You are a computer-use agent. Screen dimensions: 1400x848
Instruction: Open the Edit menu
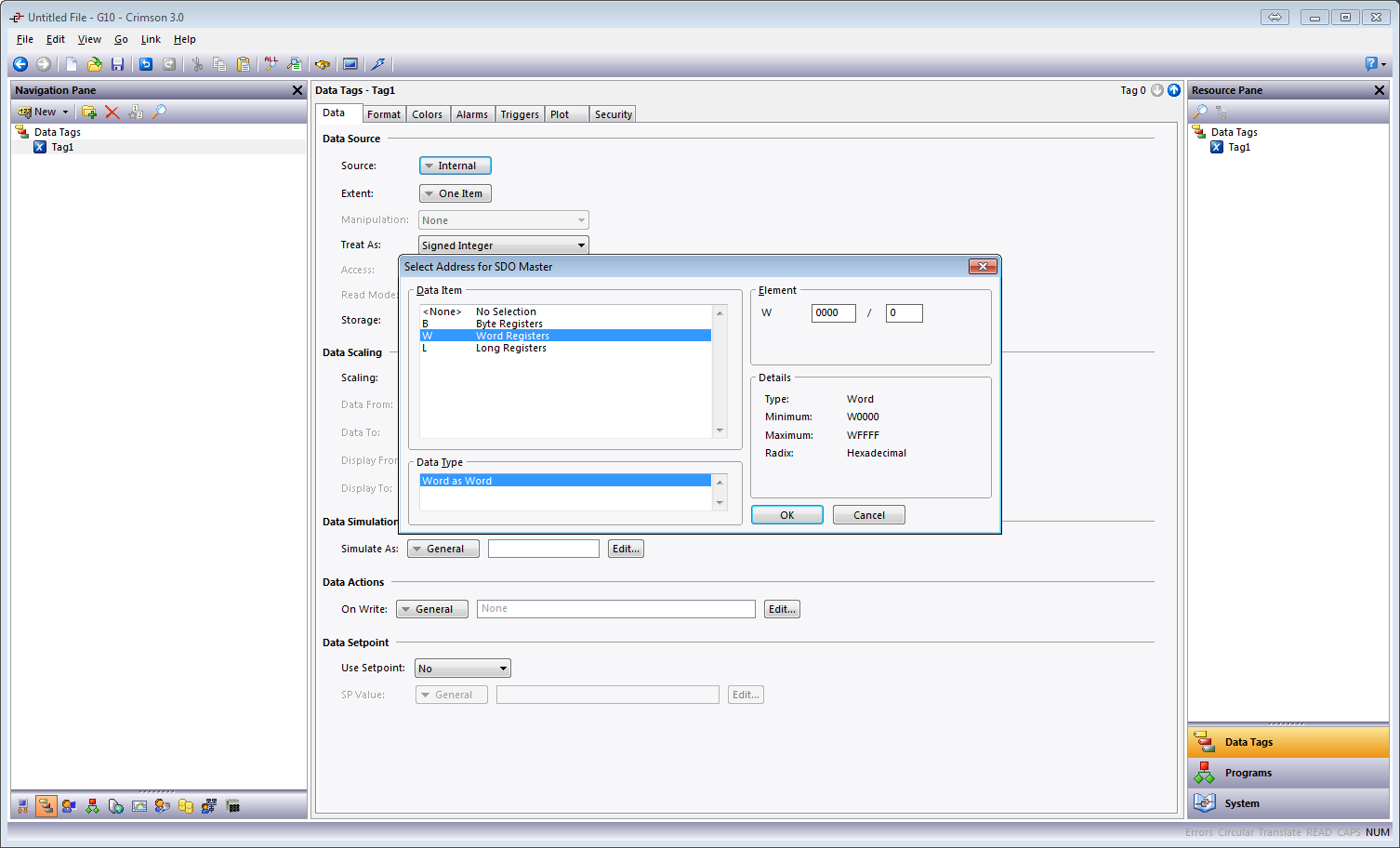[56, 39]
